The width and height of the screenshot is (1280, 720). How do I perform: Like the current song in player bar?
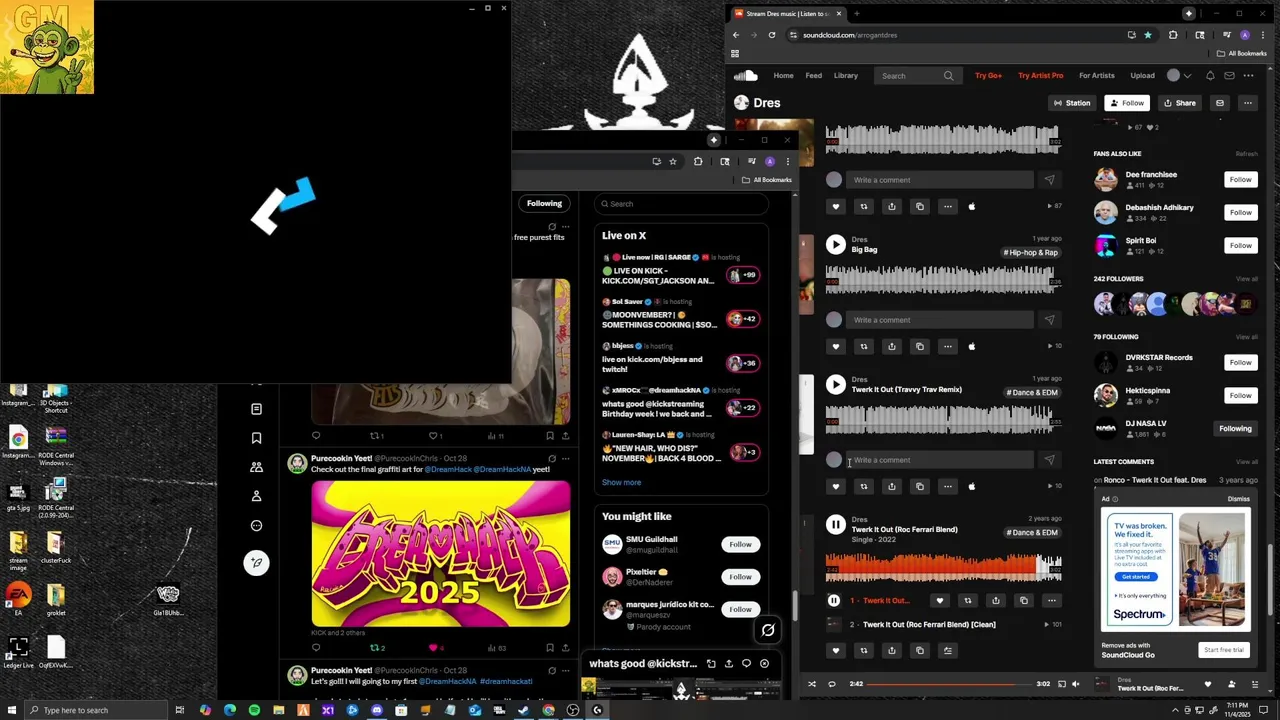tap(1207, 684)
